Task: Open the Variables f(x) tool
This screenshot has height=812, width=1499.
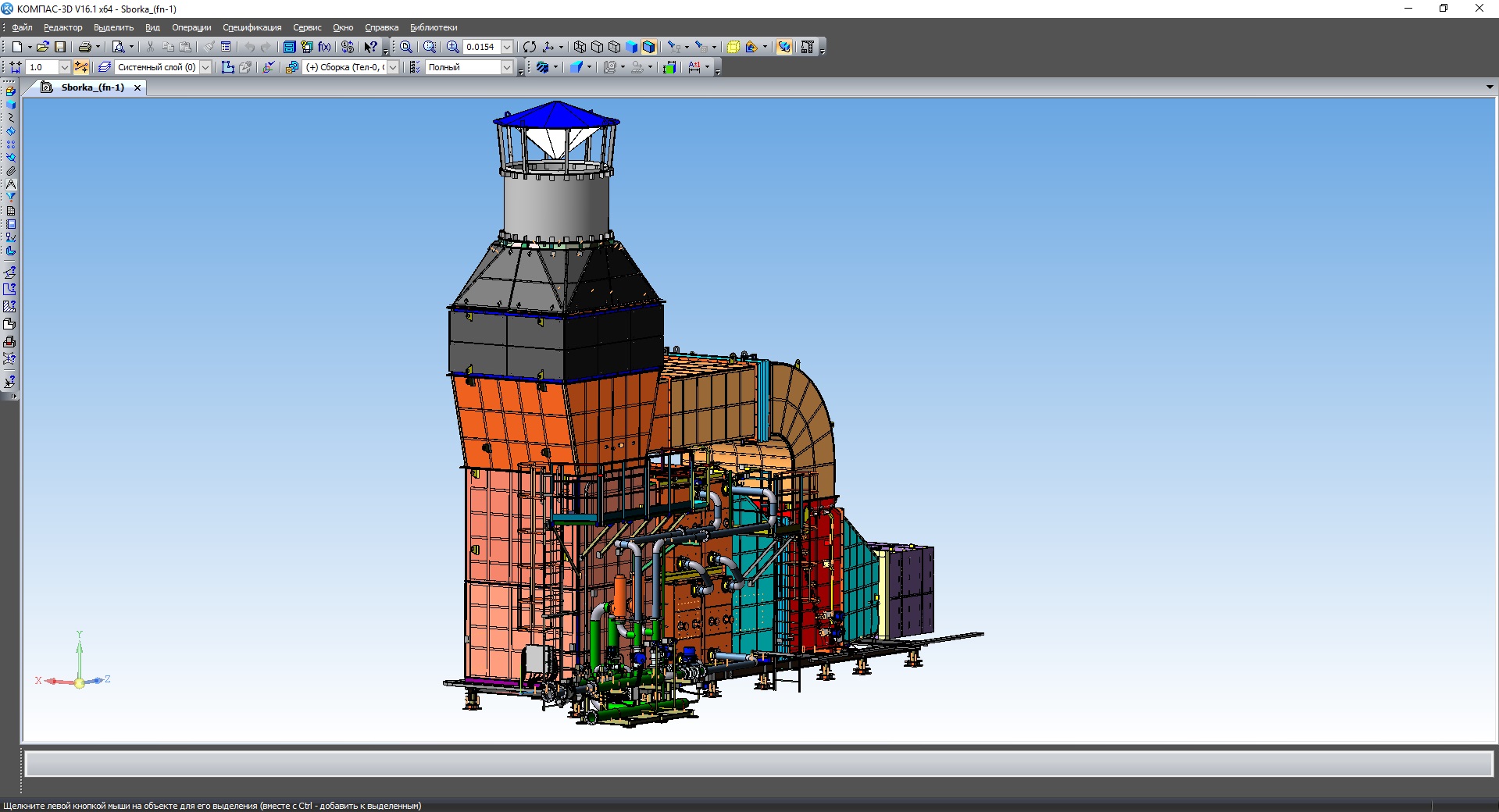Action: pos(324,47)
